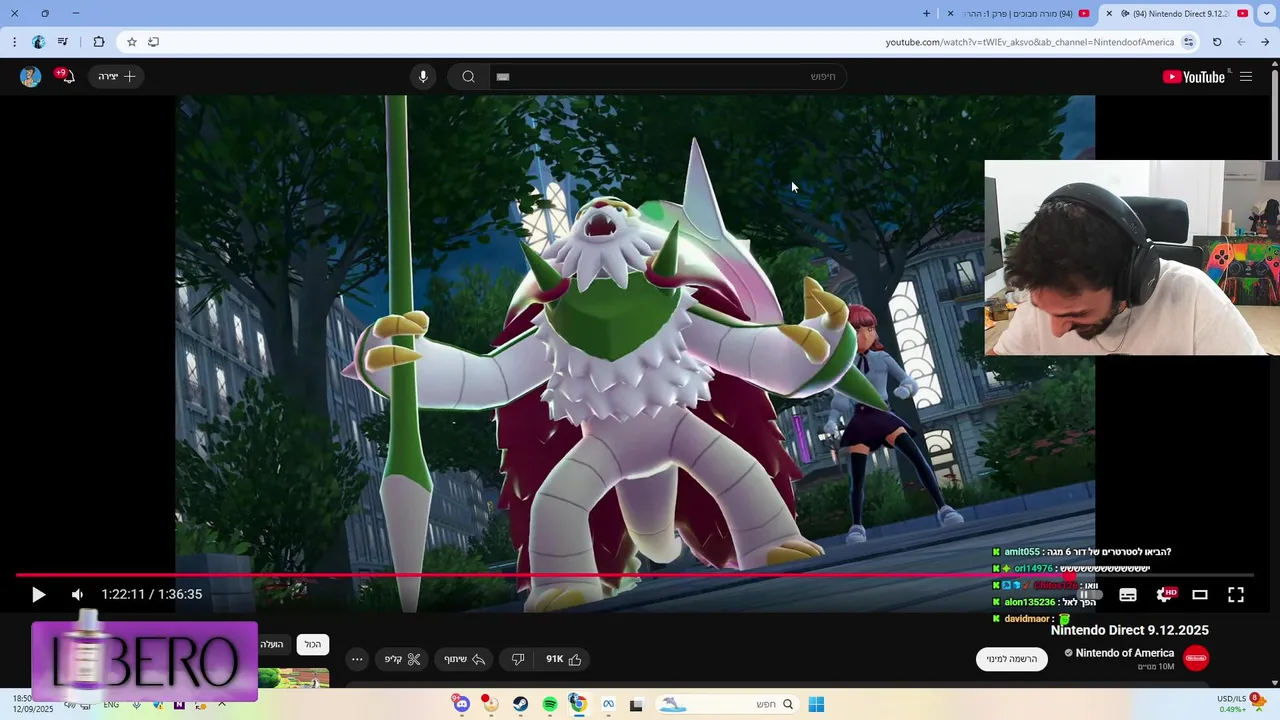Open Discord from the taskbar
This screenshot has height=720, width=1280.
click(461, 705)
